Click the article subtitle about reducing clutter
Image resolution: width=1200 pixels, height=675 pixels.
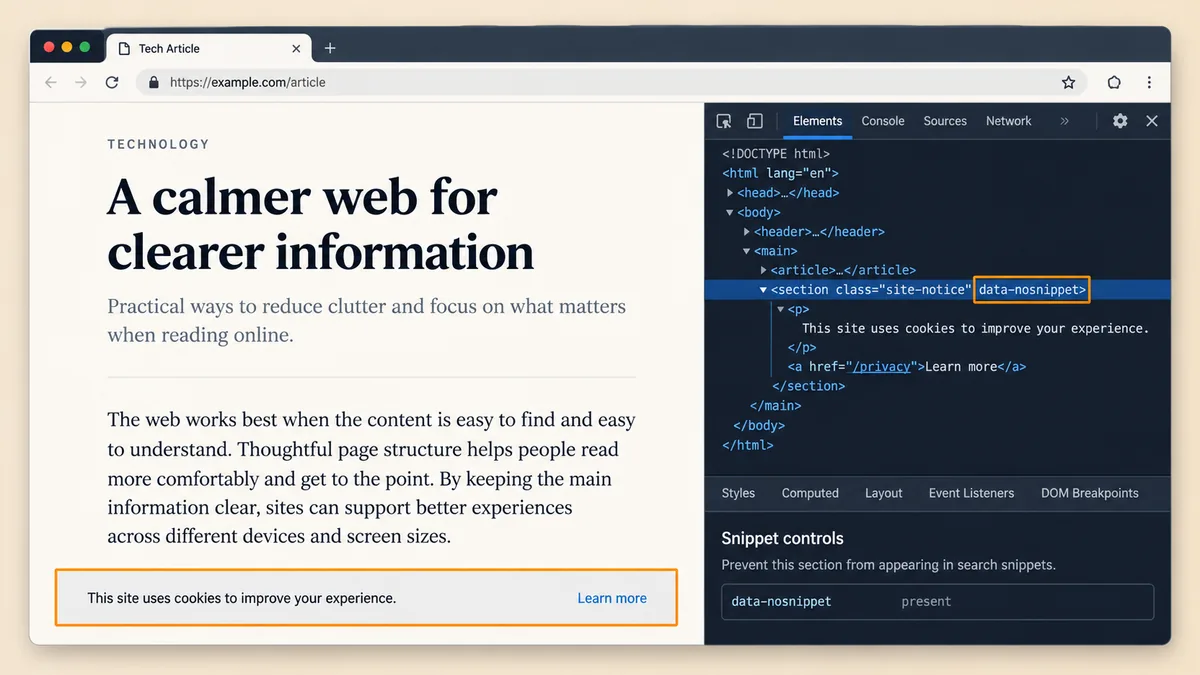[x=367, y=320]
